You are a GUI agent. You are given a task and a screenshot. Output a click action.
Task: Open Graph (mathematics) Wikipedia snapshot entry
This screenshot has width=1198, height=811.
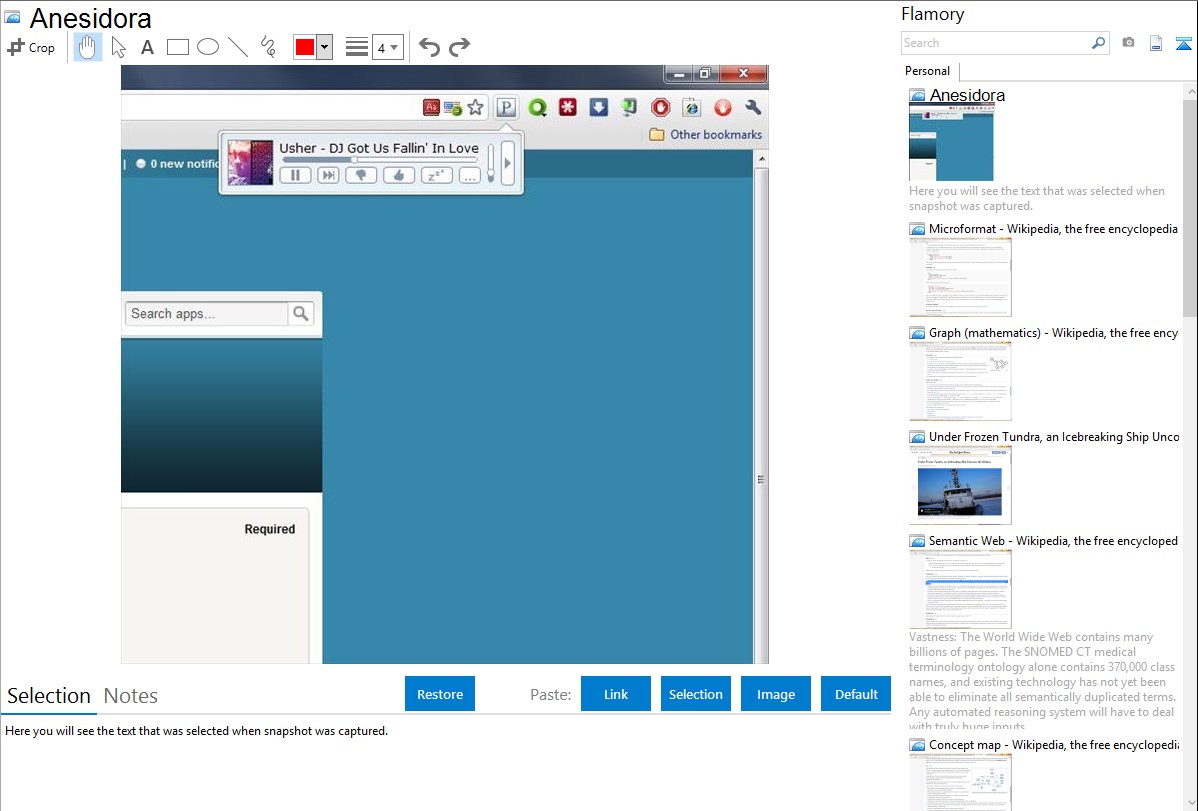click(1053, 333)
